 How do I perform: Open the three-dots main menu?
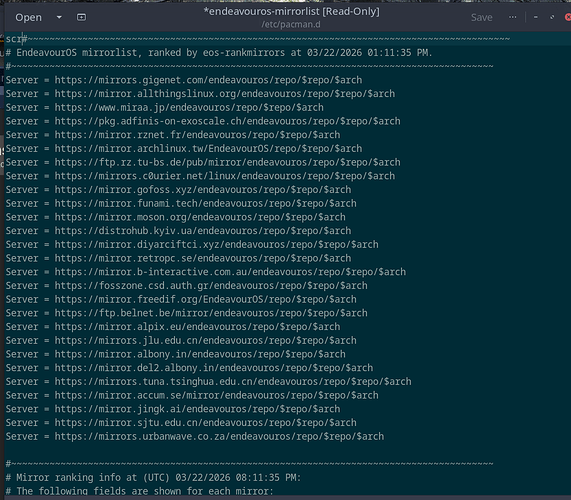[512, 17]
